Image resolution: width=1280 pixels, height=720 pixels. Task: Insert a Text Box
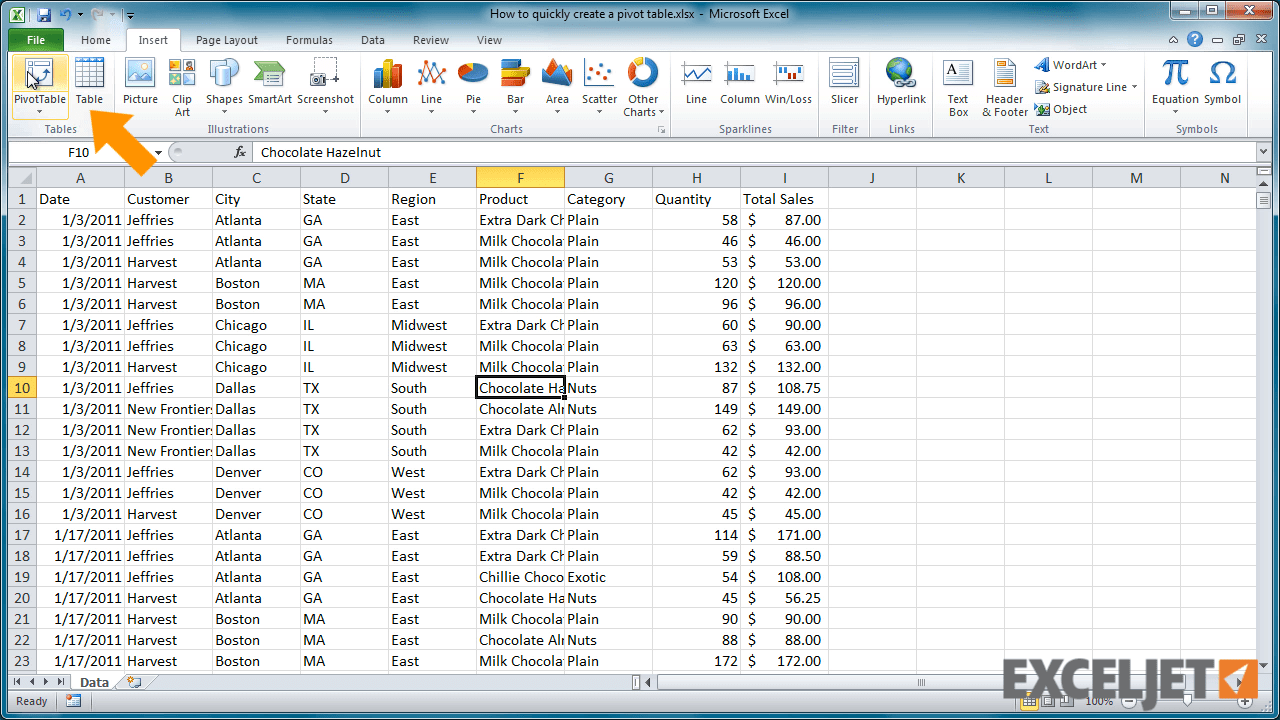click(x=957, y=85)
